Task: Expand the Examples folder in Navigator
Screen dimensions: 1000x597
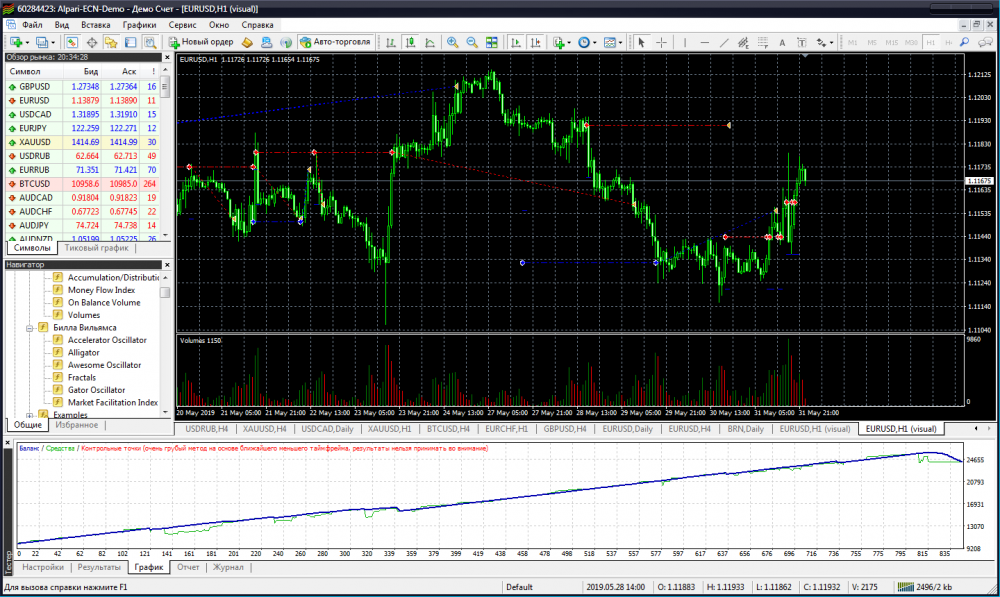Action: (30, 415)
